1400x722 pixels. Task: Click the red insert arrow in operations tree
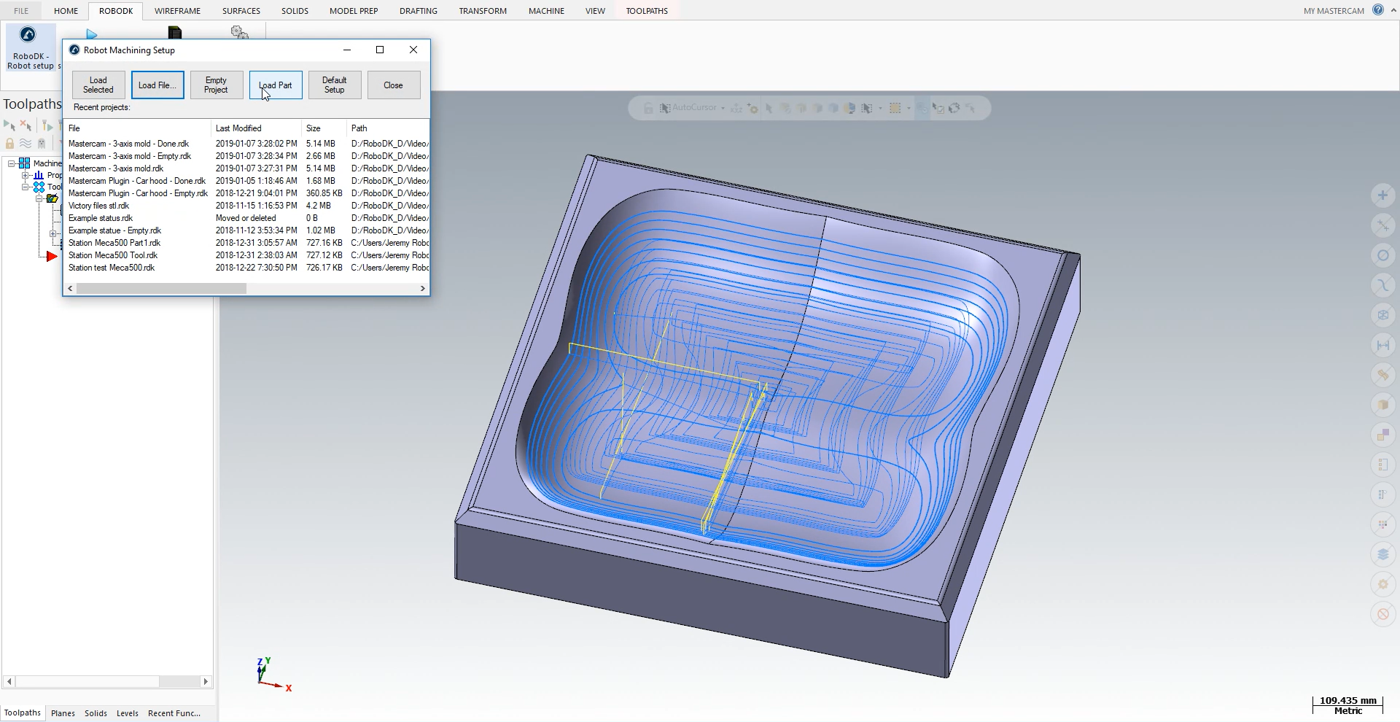point(49,255)
